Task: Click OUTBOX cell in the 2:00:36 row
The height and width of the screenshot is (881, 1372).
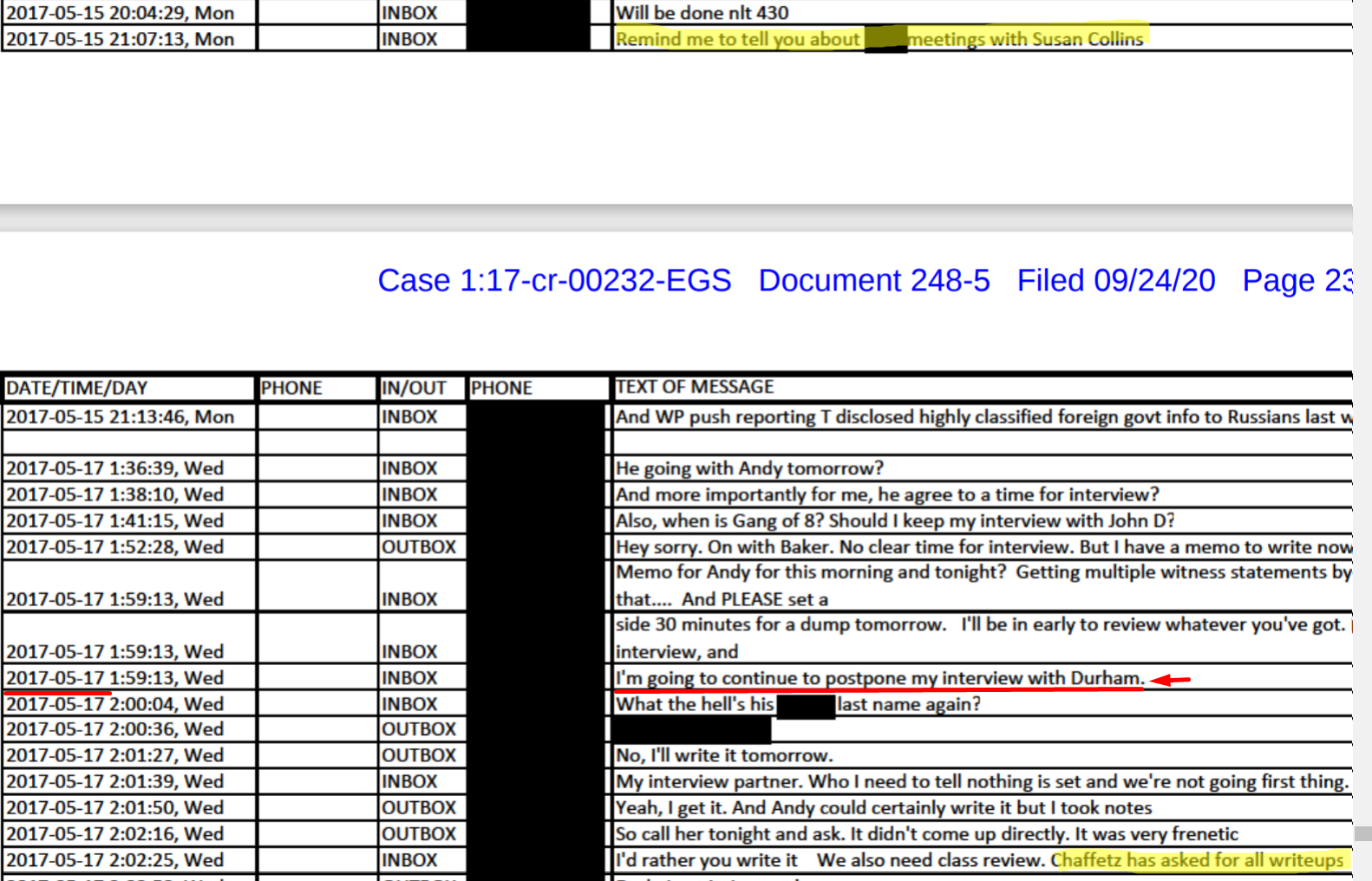Action: tap(419, 729)
